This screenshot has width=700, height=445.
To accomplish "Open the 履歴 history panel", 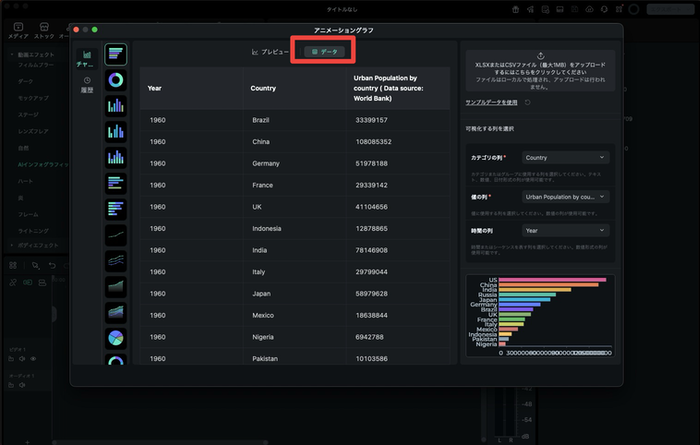I will pos(87,84).
